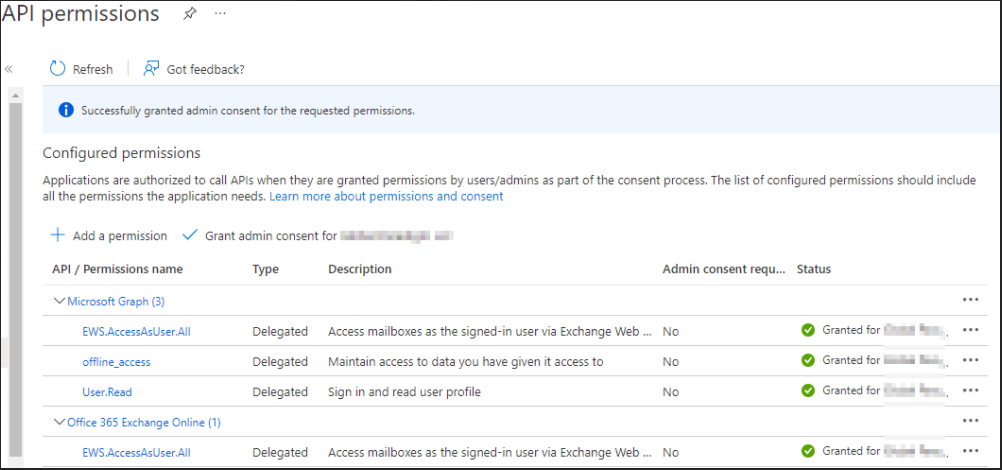Click the plus icon for Add a permission
The width and height of the screenshot is (1002, 470).
click(58, 236)
